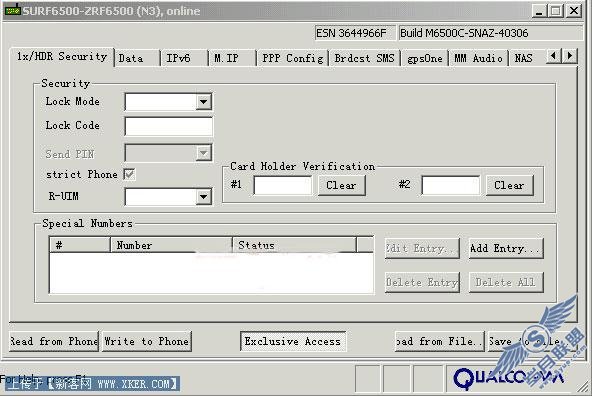The height and width of the screenshot is (396, 592).
Task: Click Read from Phone button
Action: tap(54, 342)
